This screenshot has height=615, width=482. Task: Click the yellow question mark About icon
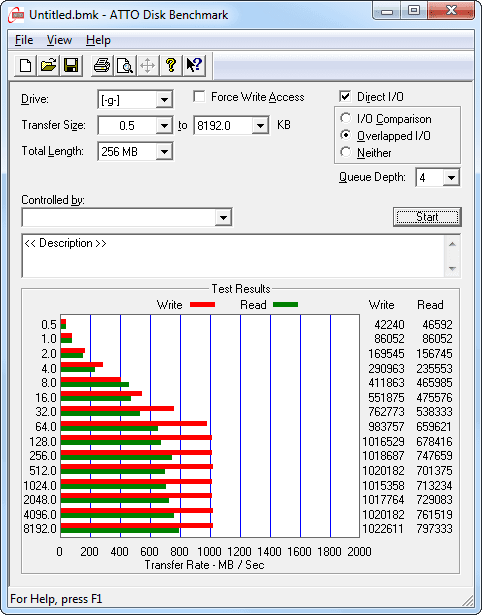[x=171, y=65]
